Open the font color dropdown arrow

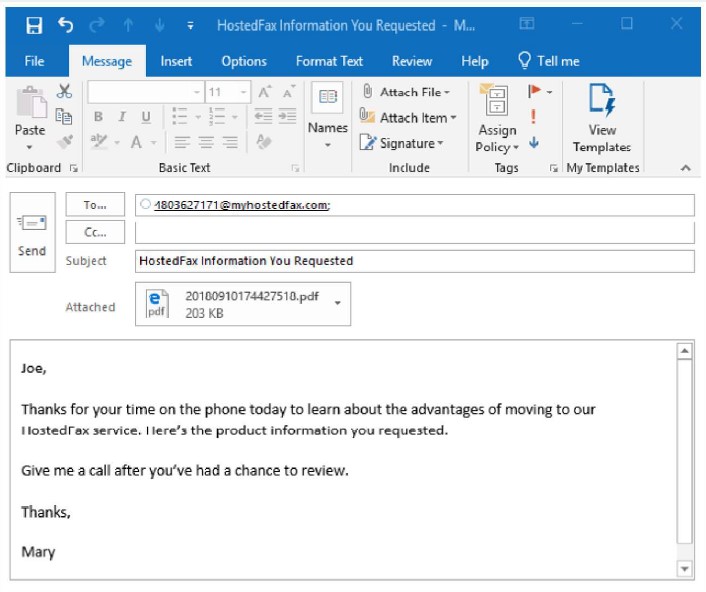pyautogui.click(x=154, y=143)
